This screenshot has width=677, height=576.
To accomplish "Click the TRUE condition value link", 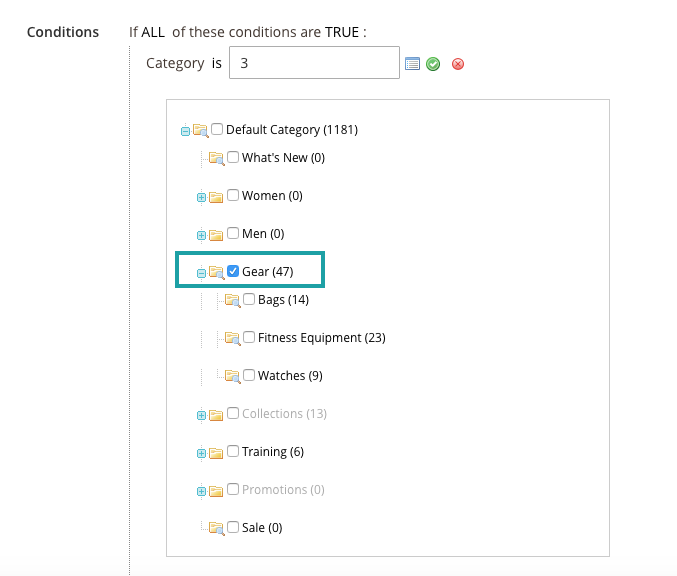I will (342, 32).
